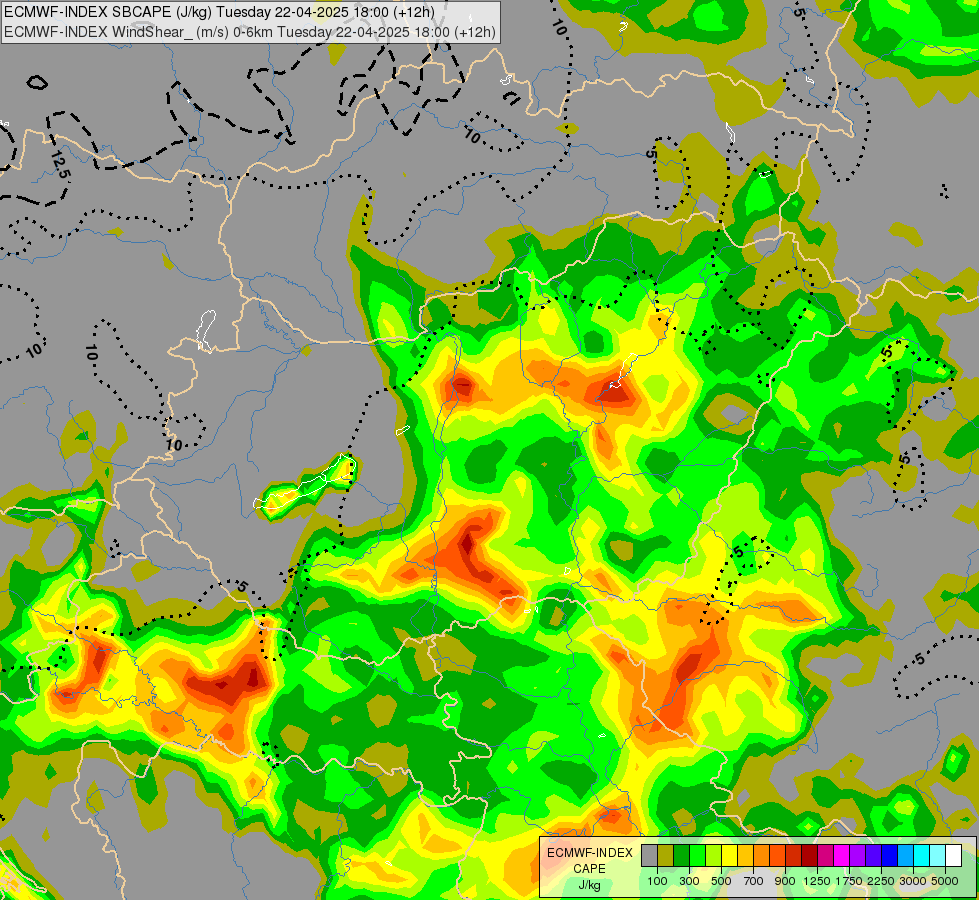Click the gray swatch in the CAPE legend
This screenshot has width=979, height=900.
tap(649, 855)
